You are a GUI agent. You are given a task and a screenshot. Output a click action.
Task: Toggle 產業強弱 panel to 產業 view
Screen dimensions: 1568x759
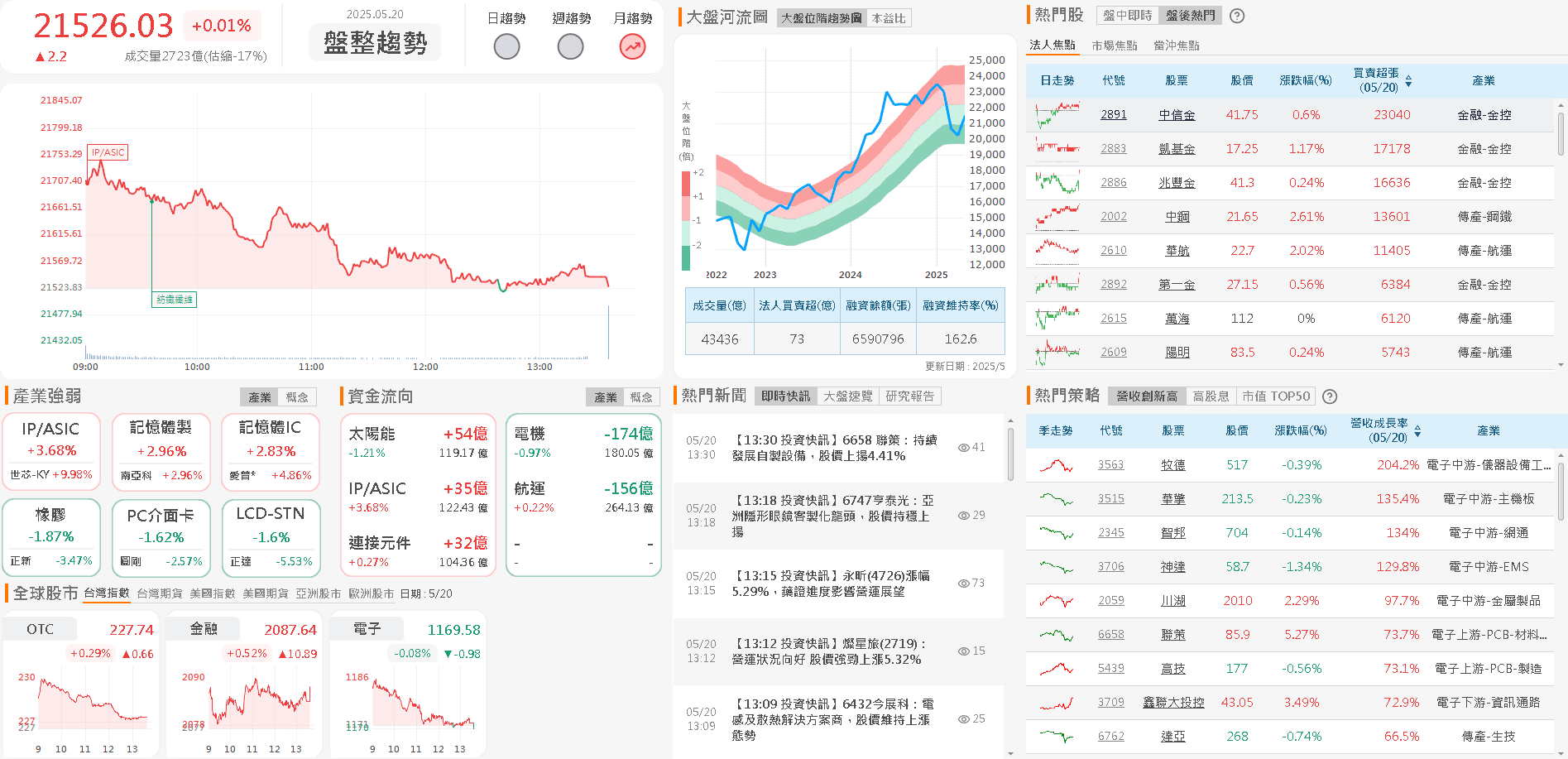click(x=260, y=397)
